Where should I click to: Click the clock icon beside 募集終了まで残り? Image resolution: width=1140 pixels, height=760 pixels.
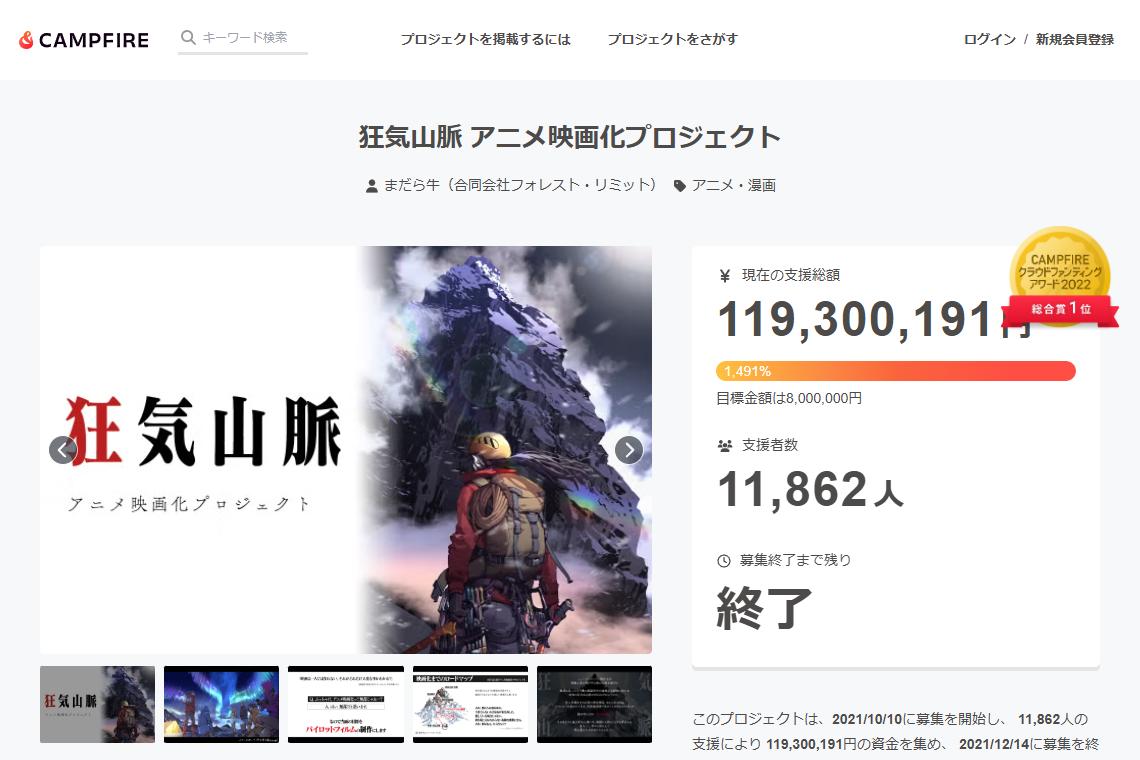723,561
